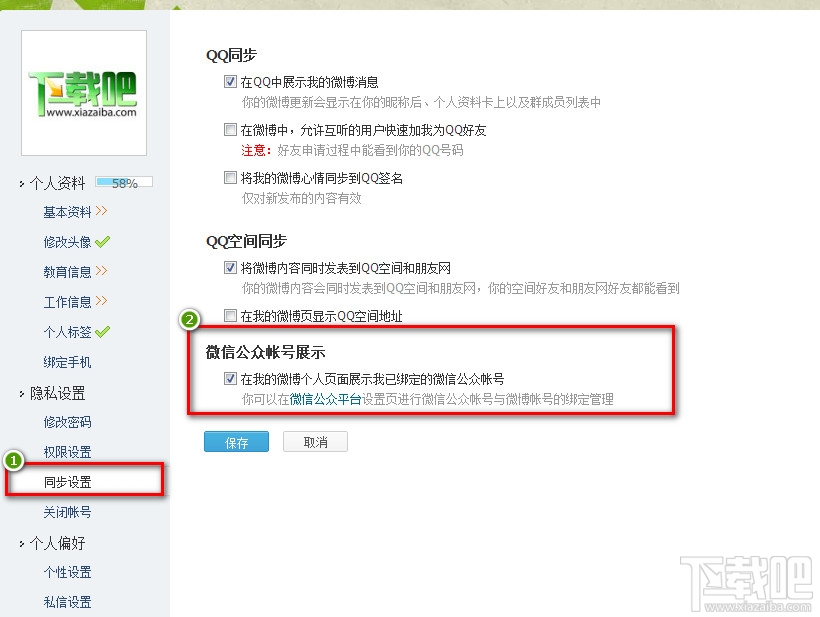
Task: Select 关闭帐号 (Close Account) option
Action: (x=67, y=512)
